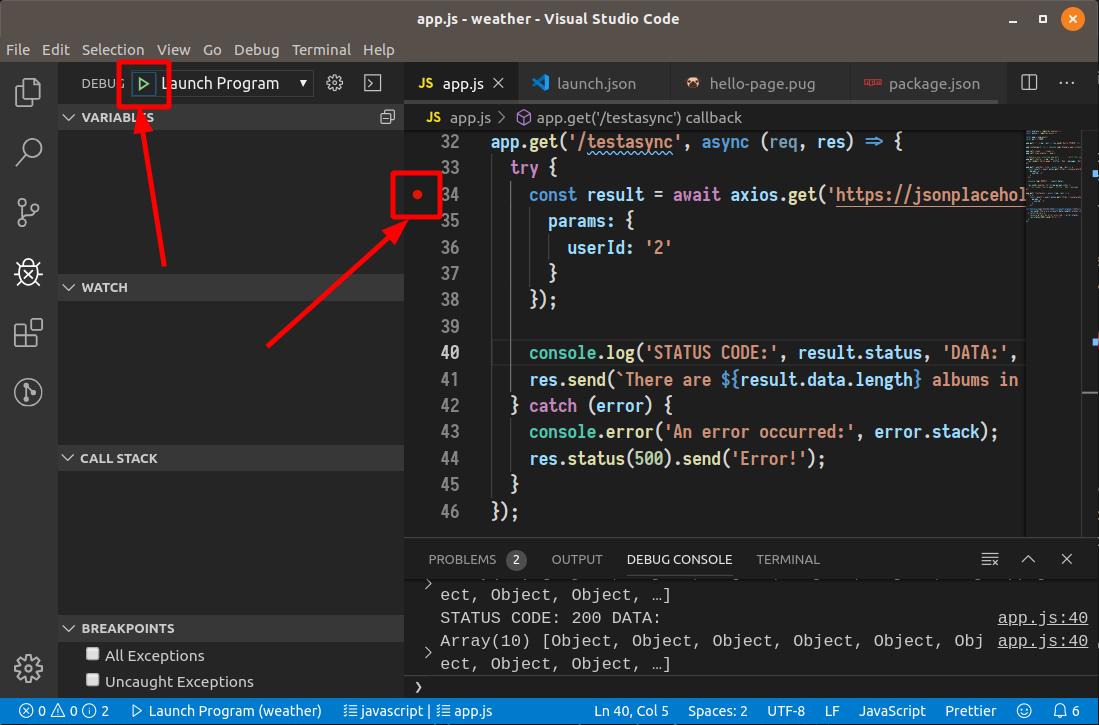Screen dimensions: 1099x725
Task: Enable the Uncaught Exceptions checkbox
Action: point(92,680)
